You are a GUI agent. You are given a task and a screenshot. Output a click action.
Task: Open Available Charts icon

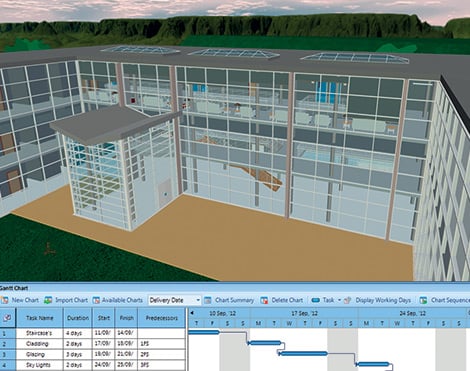pyautogui.click(x=96, y=300)
